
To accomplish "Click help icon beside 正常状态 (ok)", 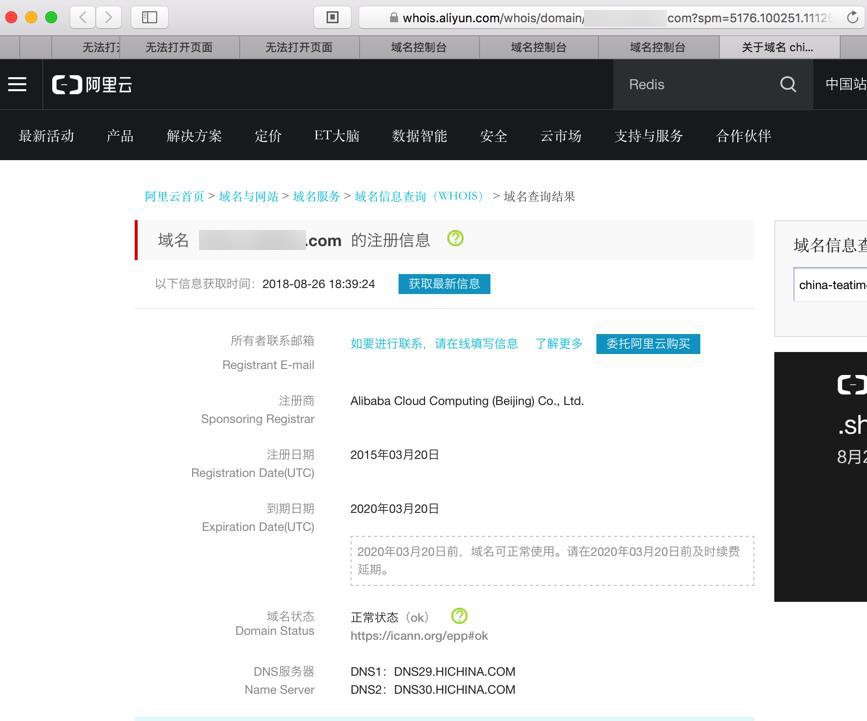I will click(459, 615).
